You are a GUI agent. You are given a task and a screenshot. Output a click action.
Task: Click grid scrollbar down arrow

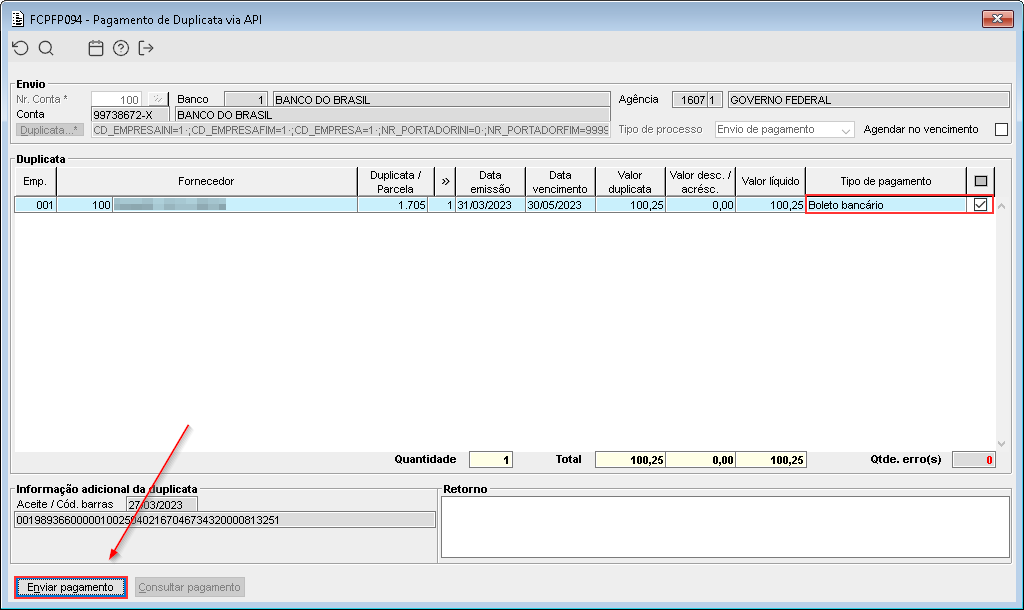pyautogui.click(x=1001, y=443)
